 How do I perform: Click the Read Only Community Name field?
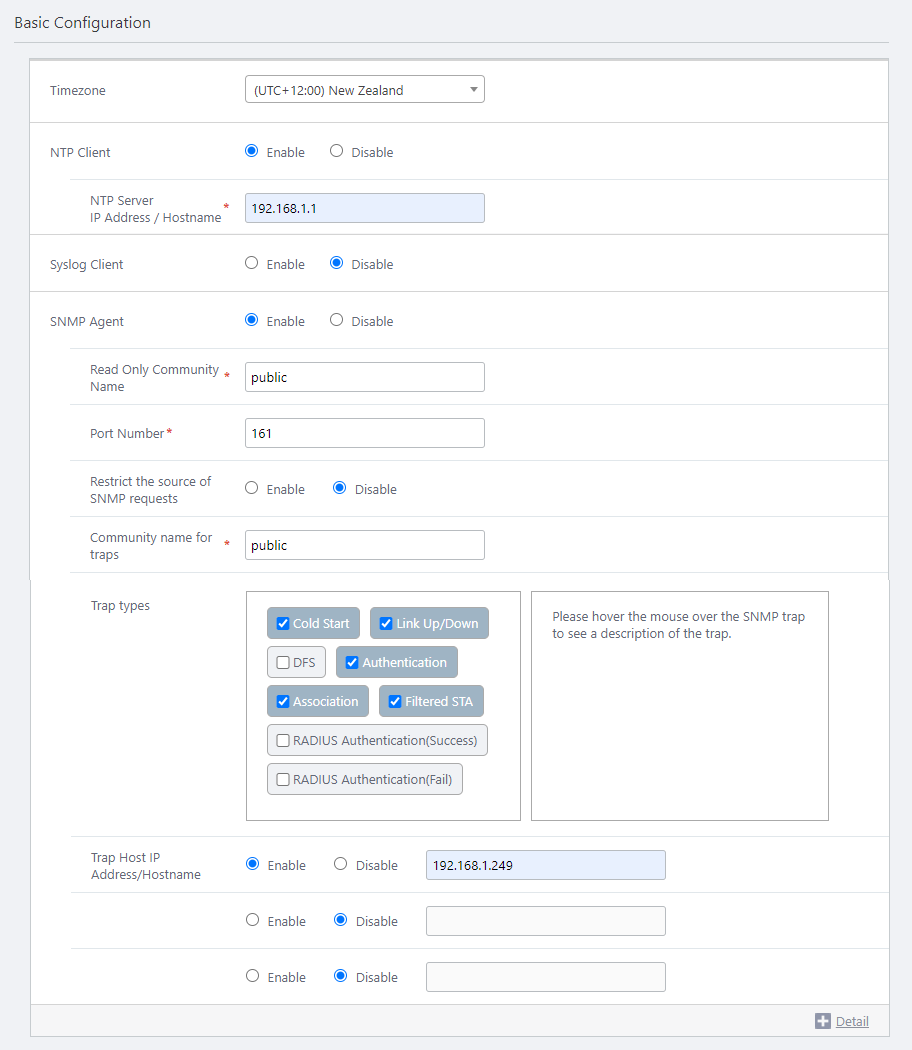coord(364,377)
